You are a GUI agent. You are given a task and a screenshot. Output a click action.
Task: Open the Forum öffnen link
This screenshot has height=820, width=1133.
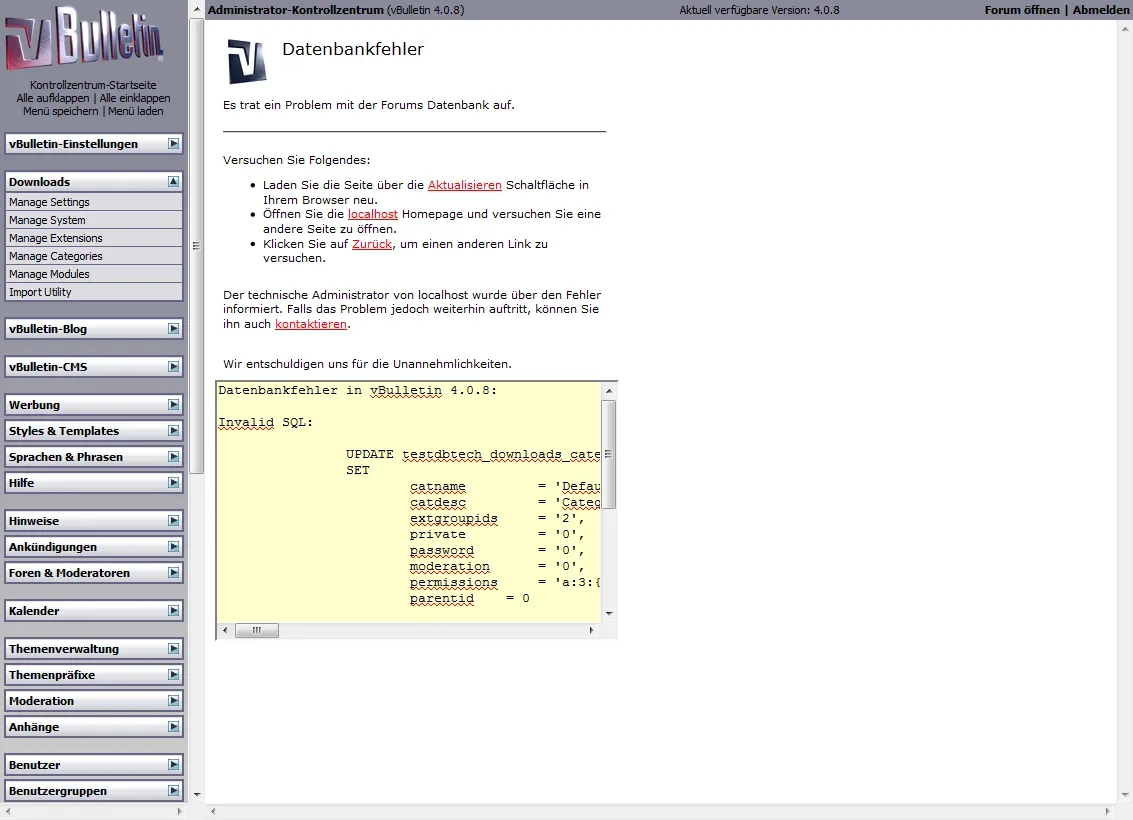coord(1022,10)
